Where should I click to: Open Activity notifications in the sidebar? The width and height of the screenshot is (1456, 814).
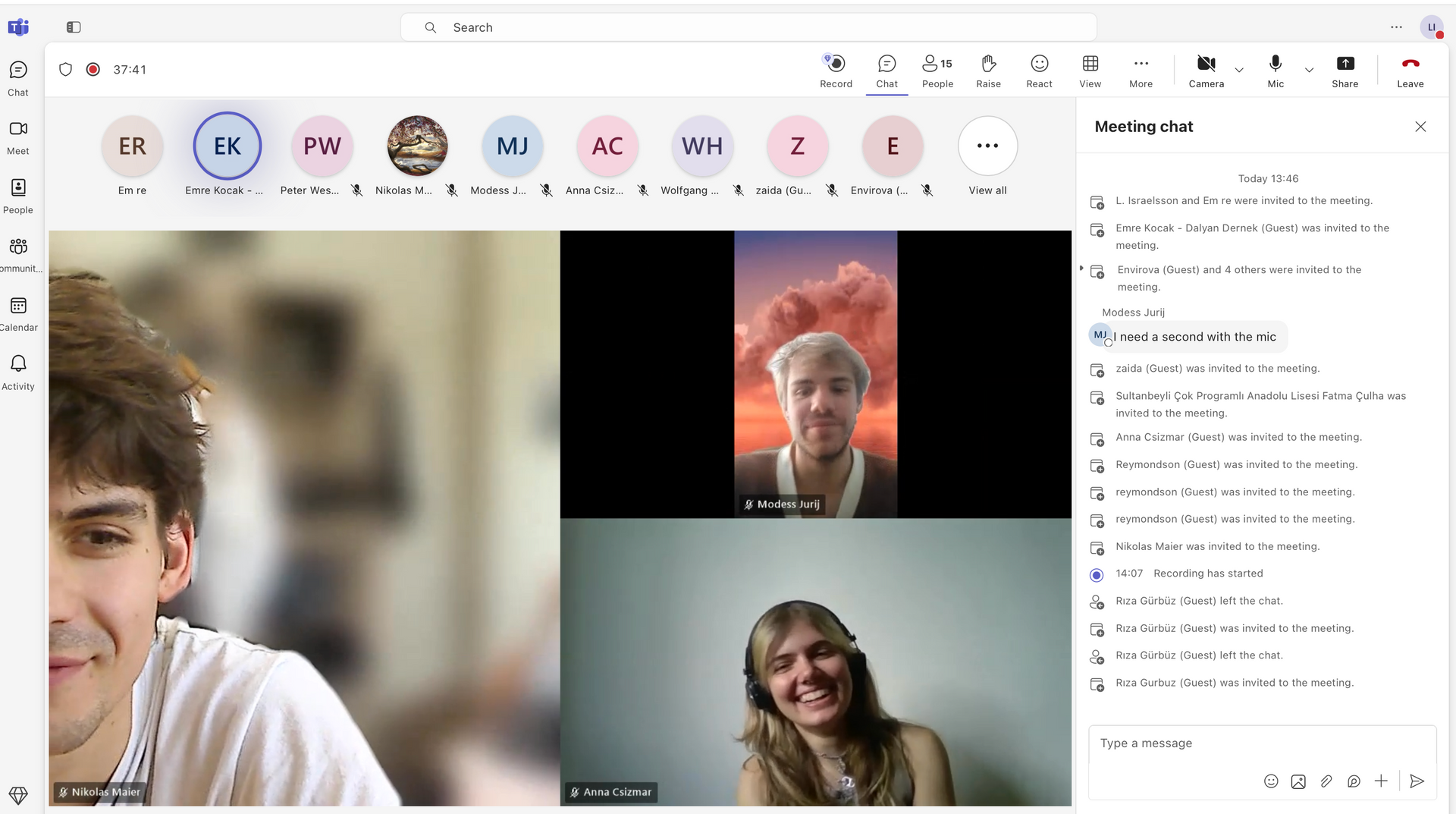pos(18,372)
